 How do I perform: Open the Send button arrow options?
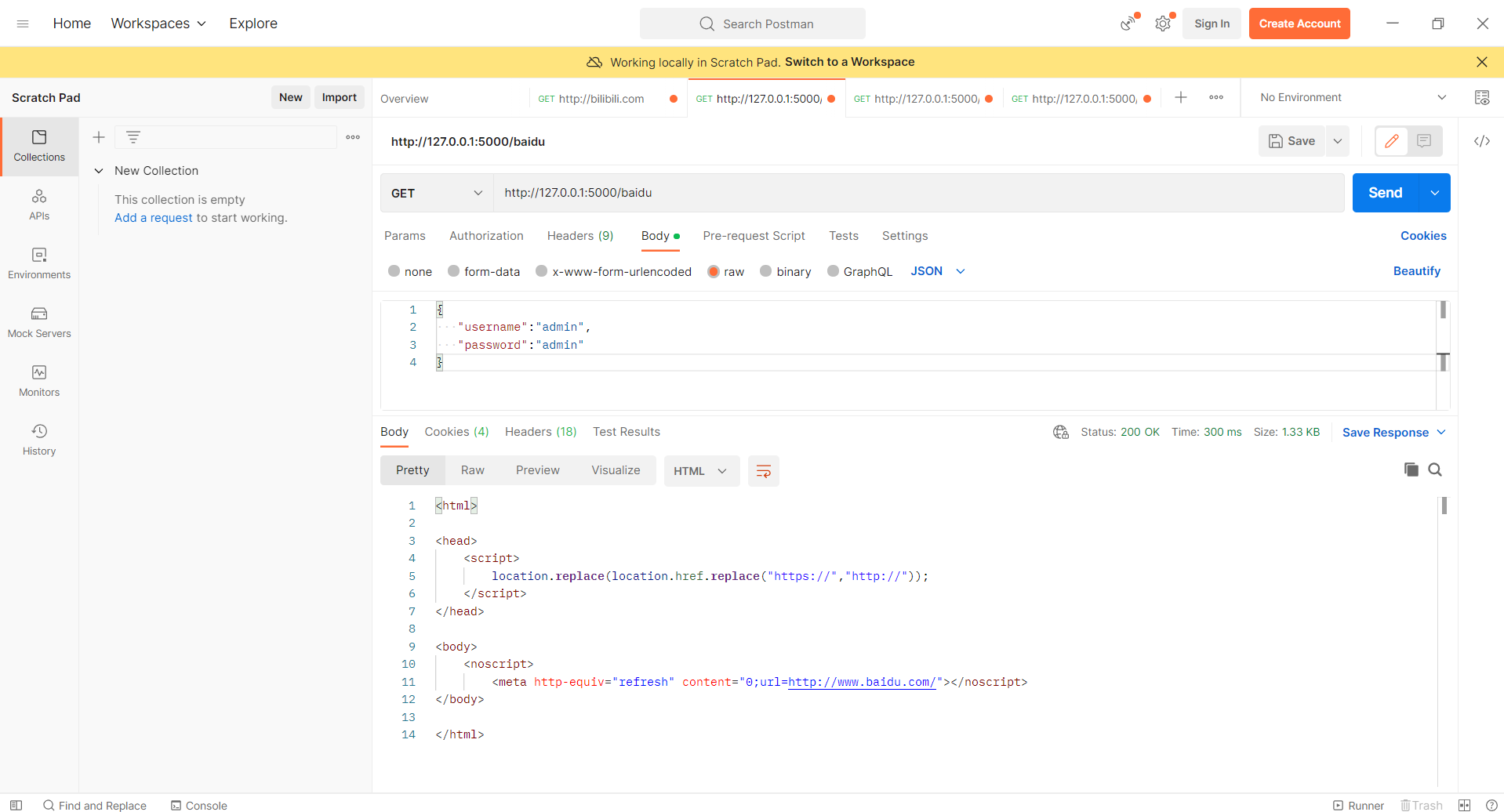point(1434,193)
